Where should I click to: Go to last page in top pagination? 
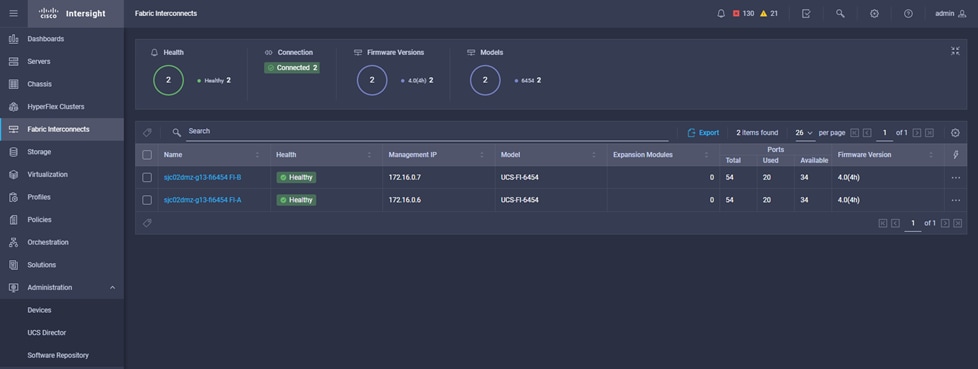pos(929,133)
